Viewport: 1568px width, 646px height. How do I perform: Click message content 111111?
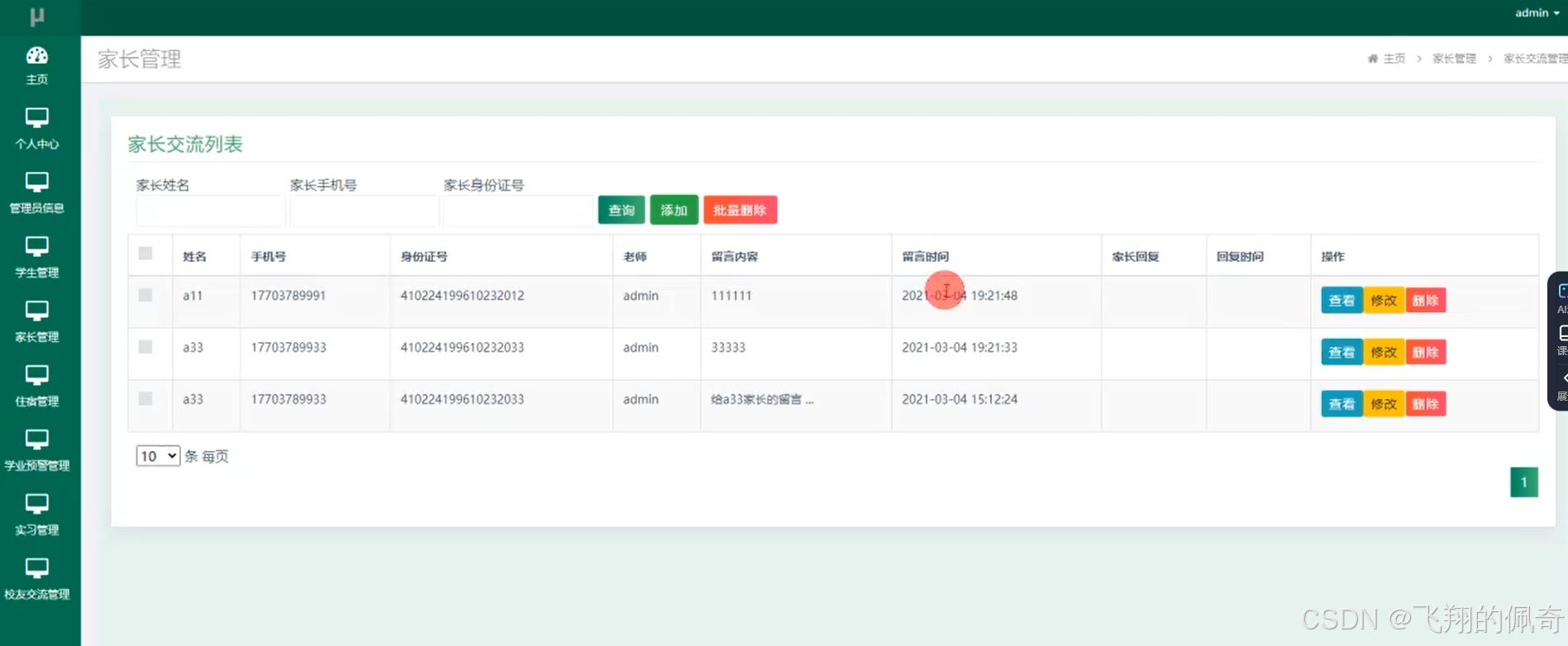732,296
